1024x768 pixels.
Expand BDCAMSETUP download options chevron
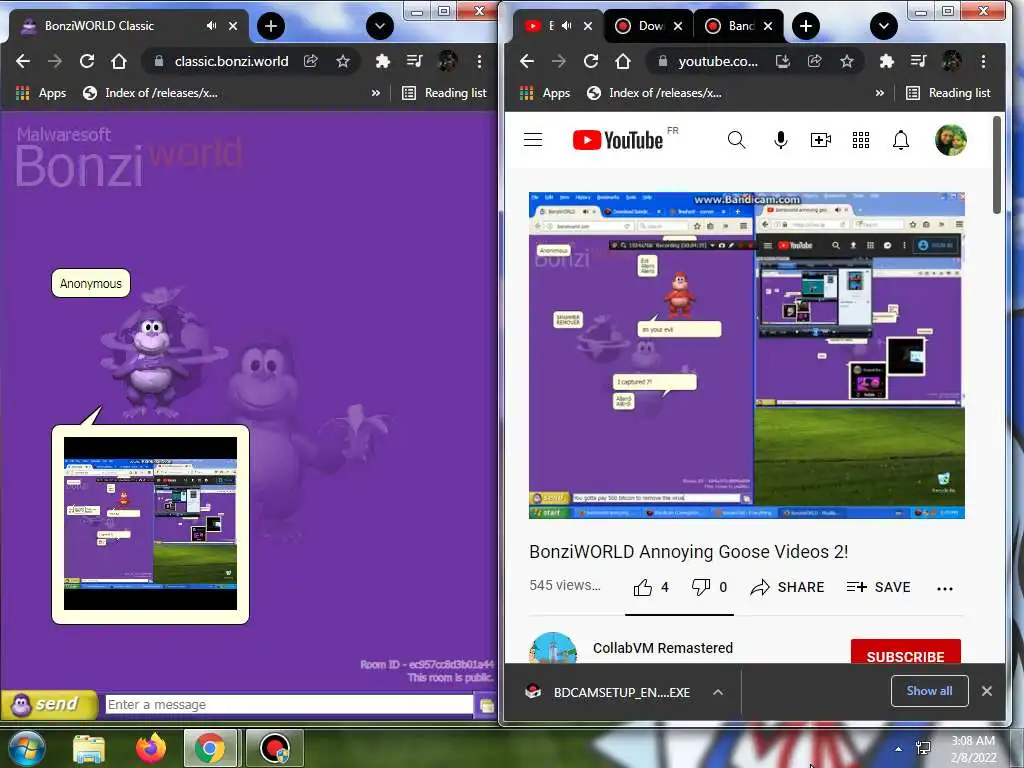[x=718, y=692]
